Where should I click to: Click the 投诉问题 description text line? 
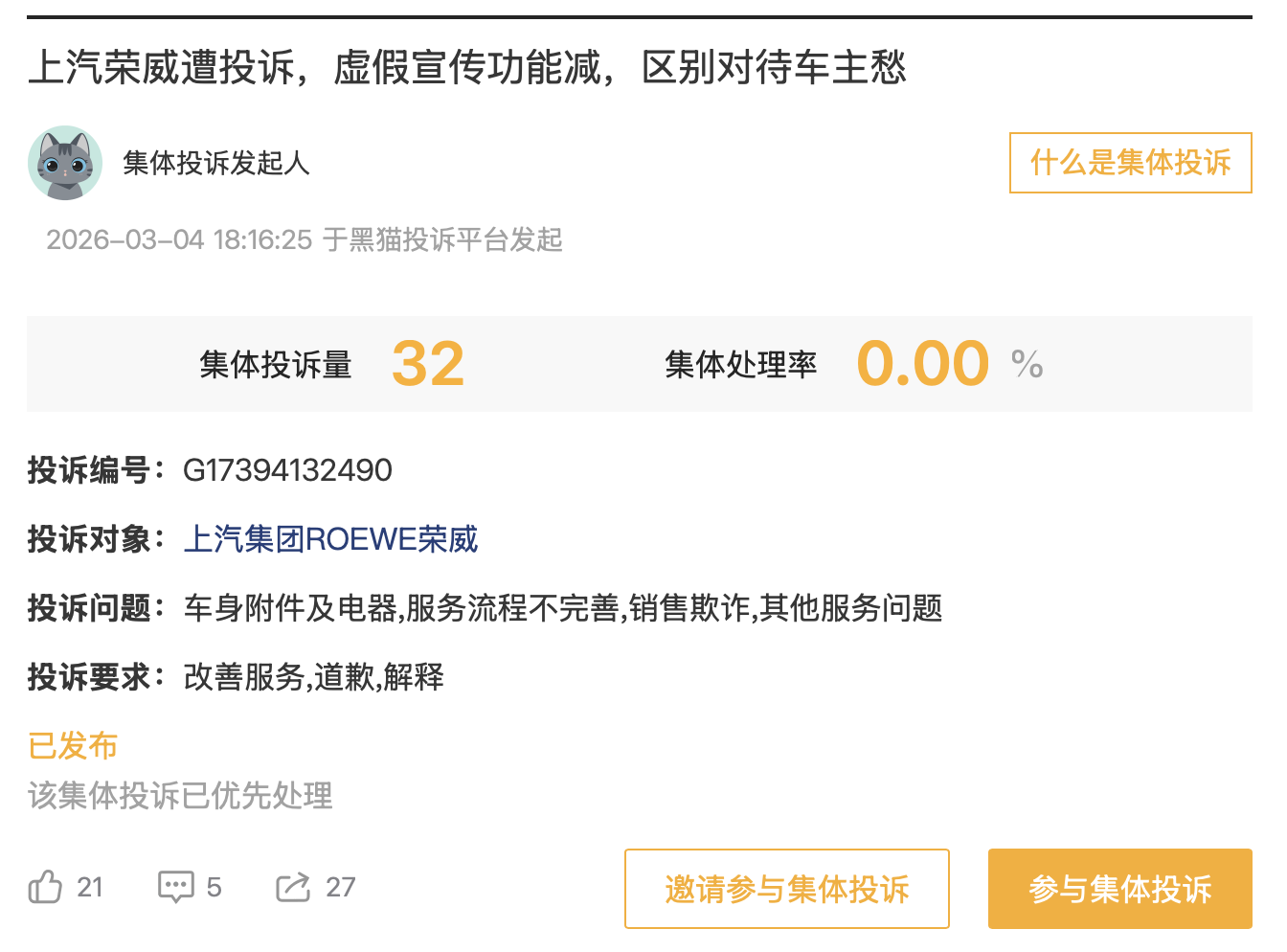tap(562, 608)
